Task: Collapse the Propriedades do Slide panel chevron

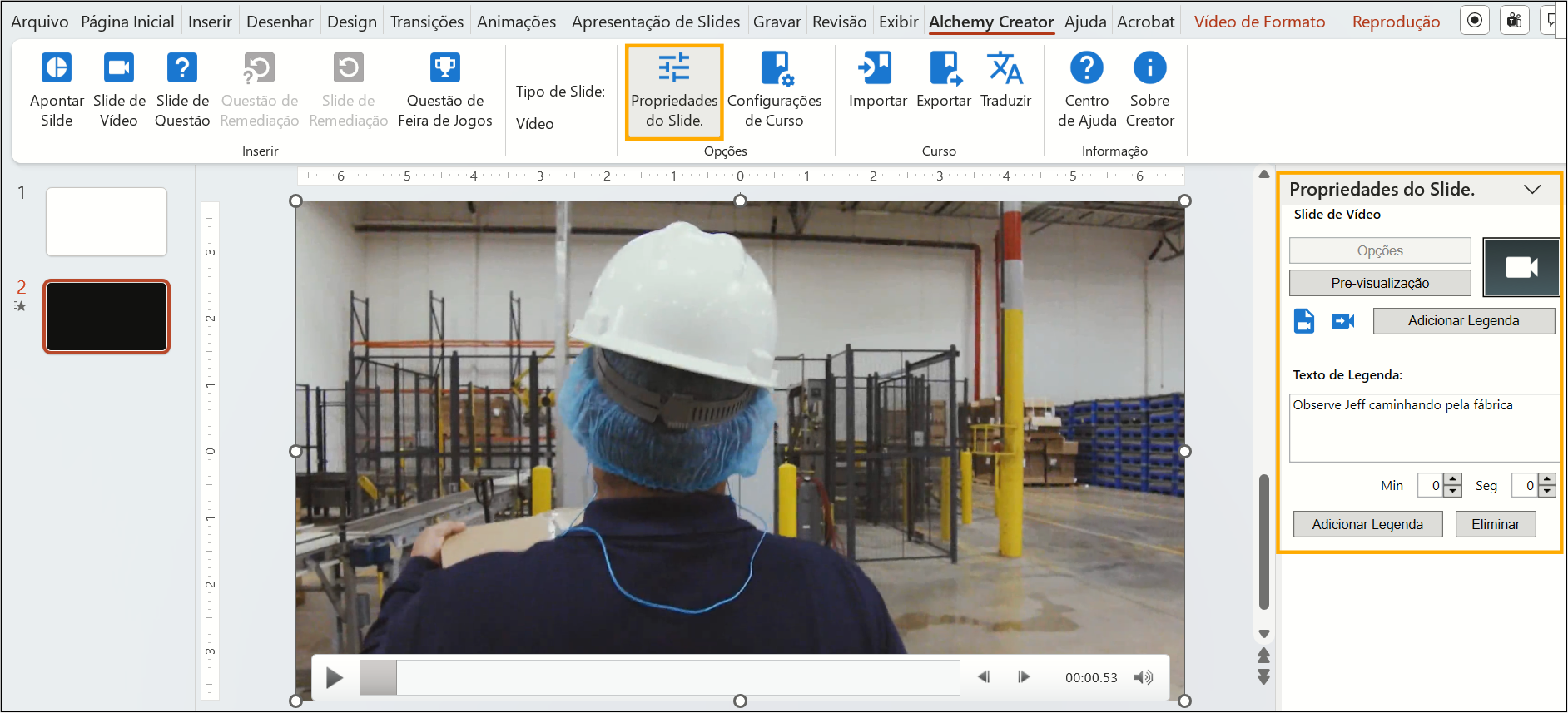Action: pyautogui.click(x=1532, y=190)
